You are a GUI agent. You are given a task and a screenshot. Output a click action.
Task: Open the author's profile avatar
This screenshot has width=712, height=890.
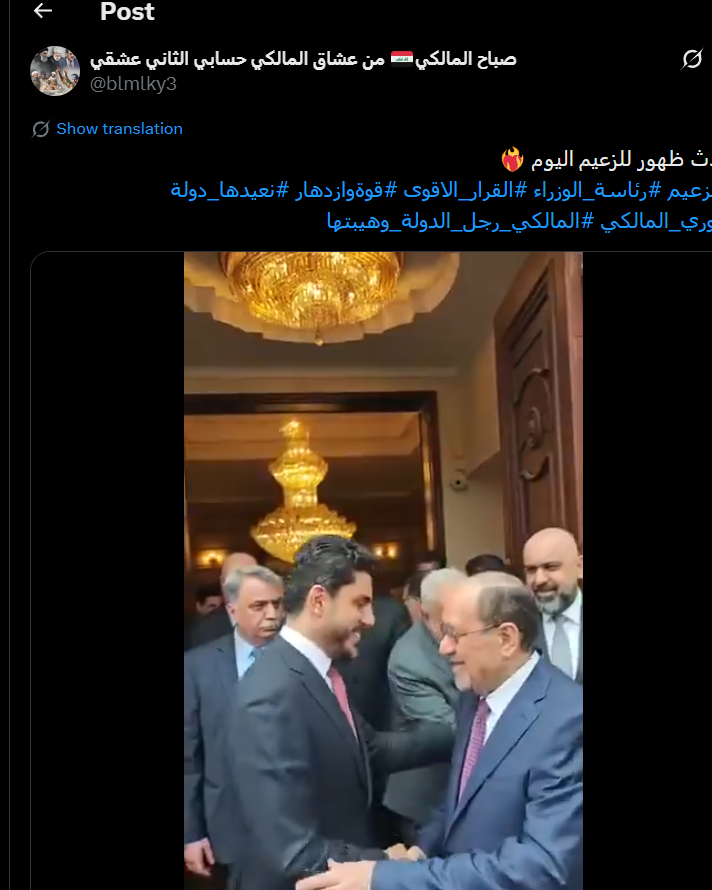pos(55,71)
